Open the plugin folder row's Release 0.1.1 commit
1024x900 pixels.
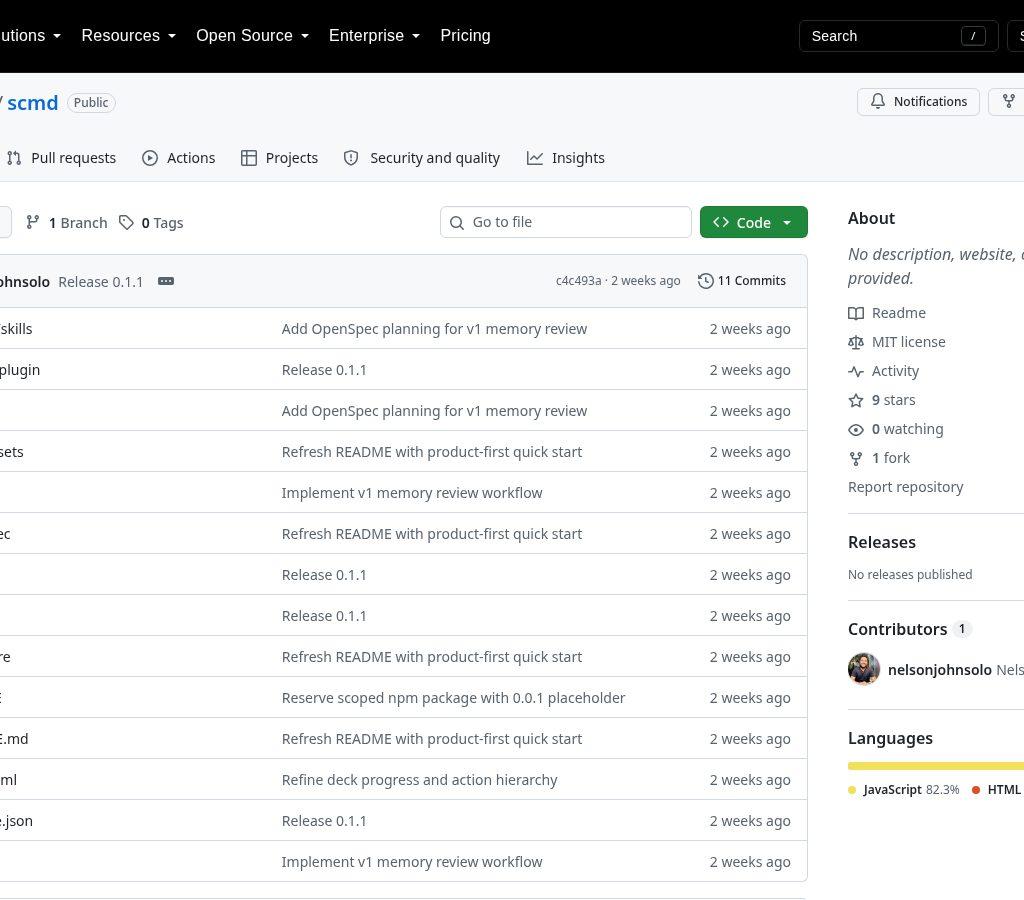pos(324,370)
